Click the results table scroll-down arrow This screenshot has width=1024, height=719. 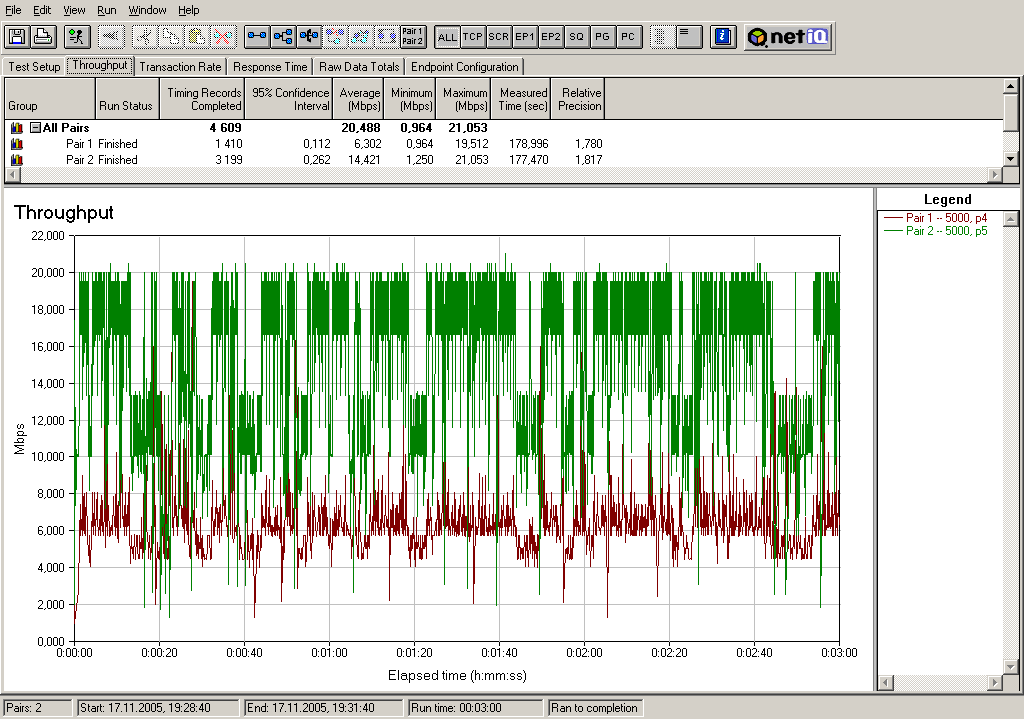(1011, 158)
